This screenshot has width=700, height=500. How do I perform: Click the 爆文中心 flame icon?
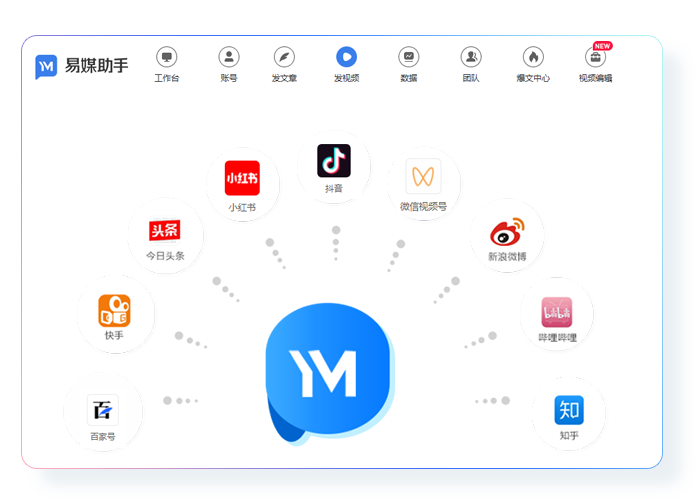533,58
